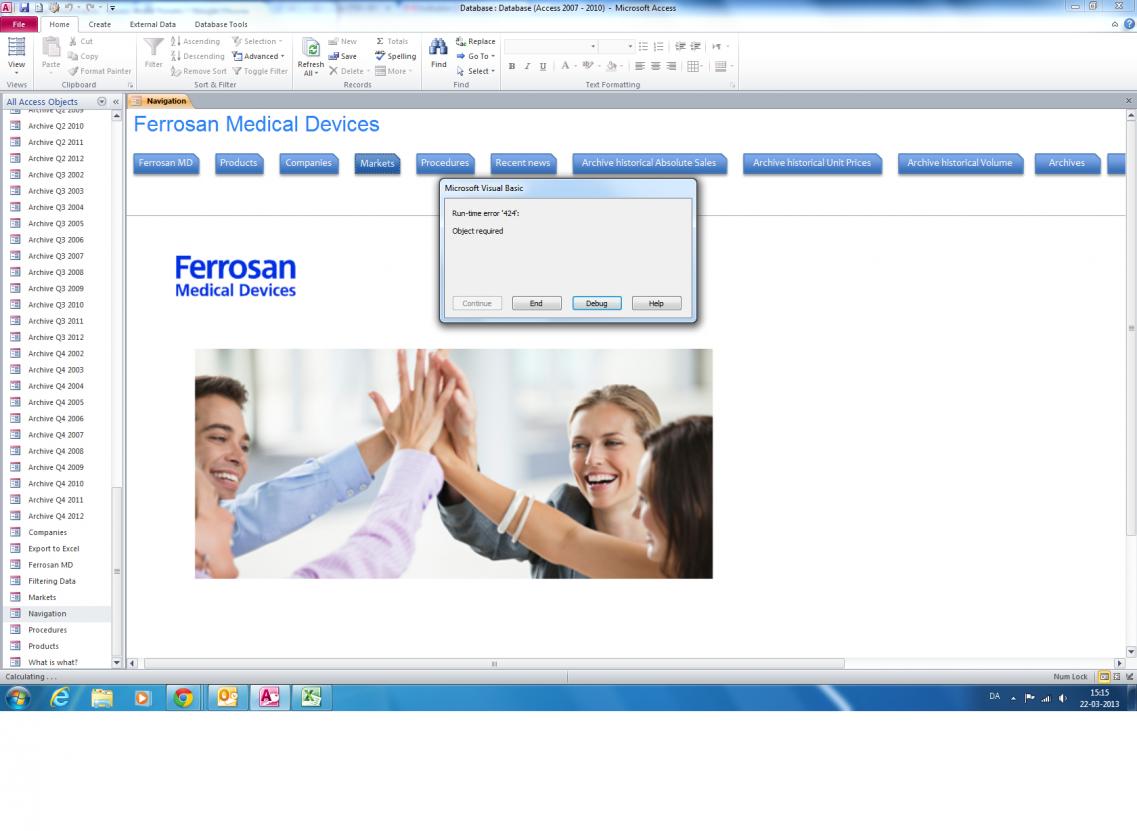Image resolution: width=1137 pixels, height=831 pixels.
Task: Click the Cut command
Action: [80, 41]
